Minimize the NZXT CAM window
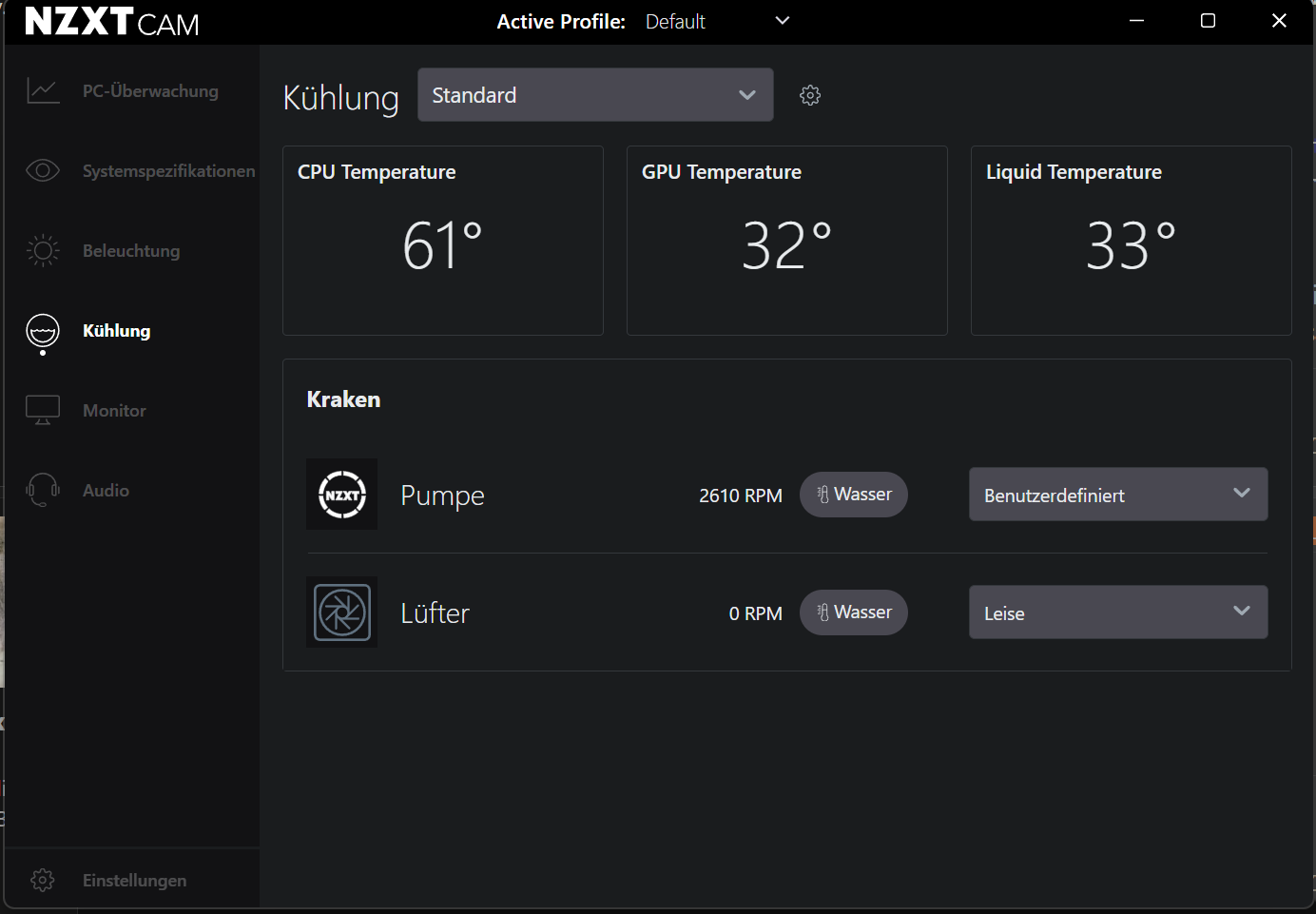This screenshot has height=914, width=1316. click(x=1136, y=21)
